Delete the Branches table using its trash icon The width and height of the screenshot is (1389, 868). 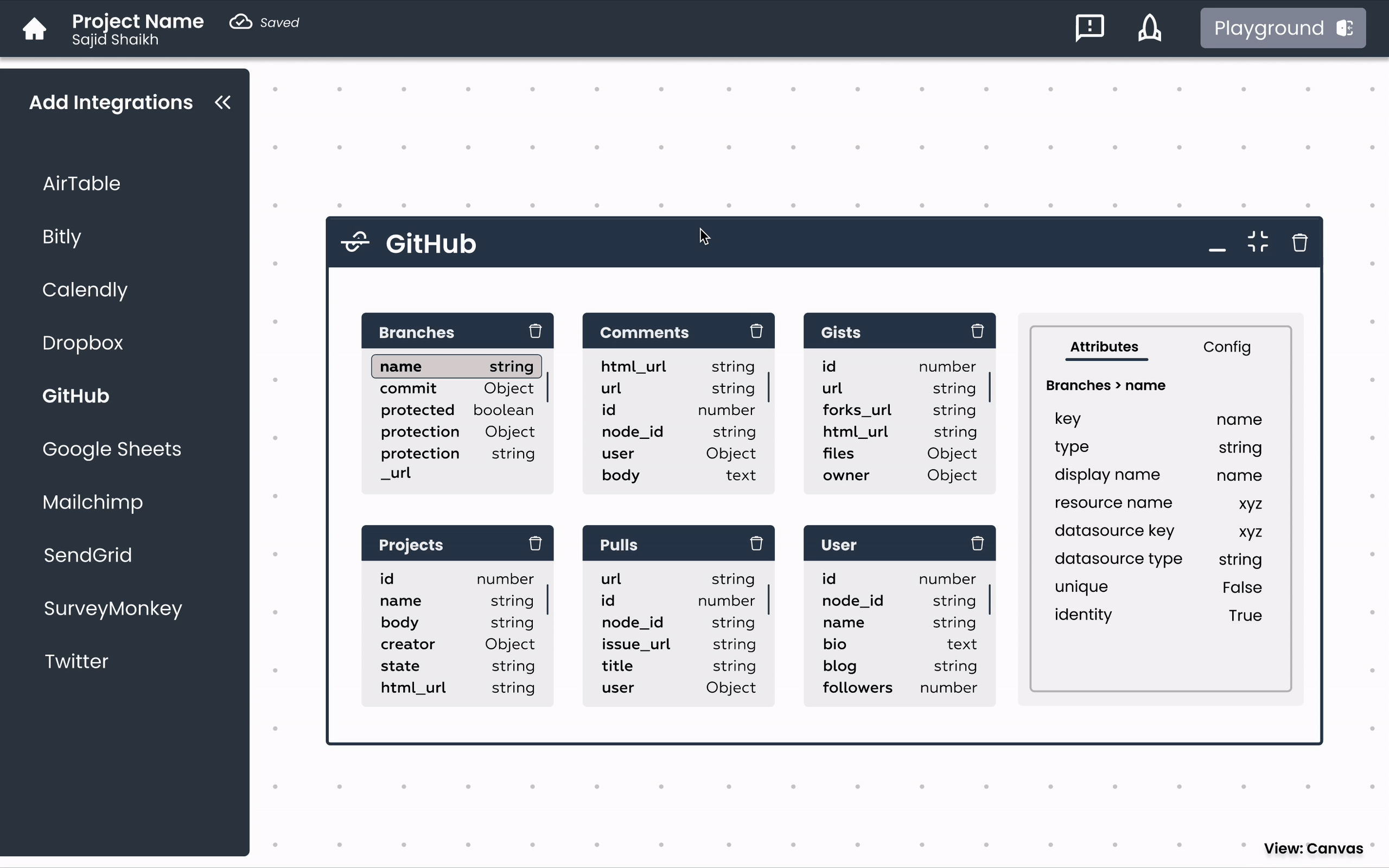click(x=536, y=331)
